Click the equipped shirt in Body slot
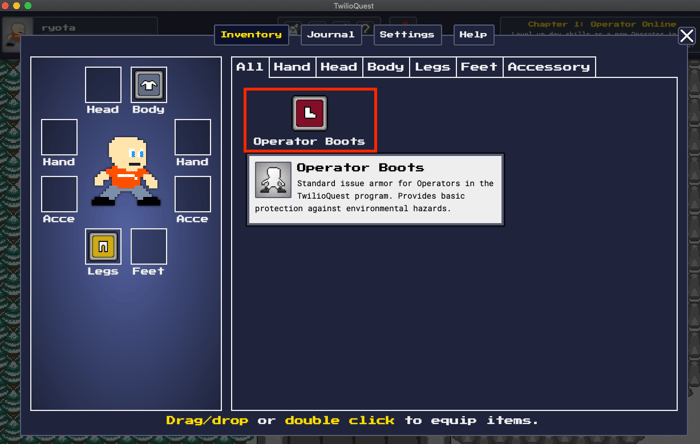 149,85
